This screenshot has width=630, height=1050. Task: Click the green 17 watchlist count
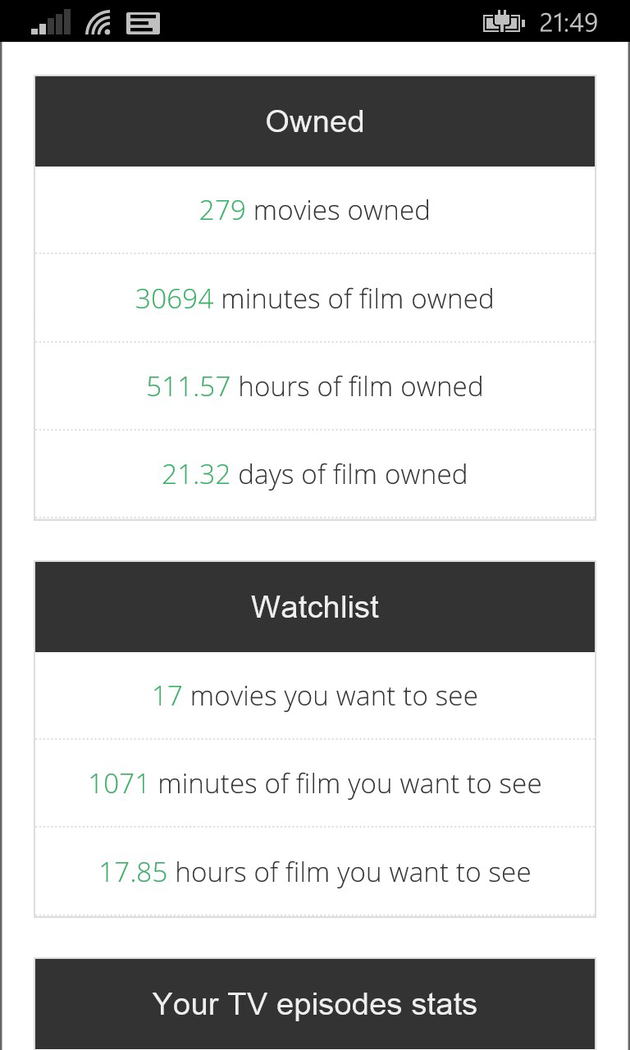[x=167, y=695]
